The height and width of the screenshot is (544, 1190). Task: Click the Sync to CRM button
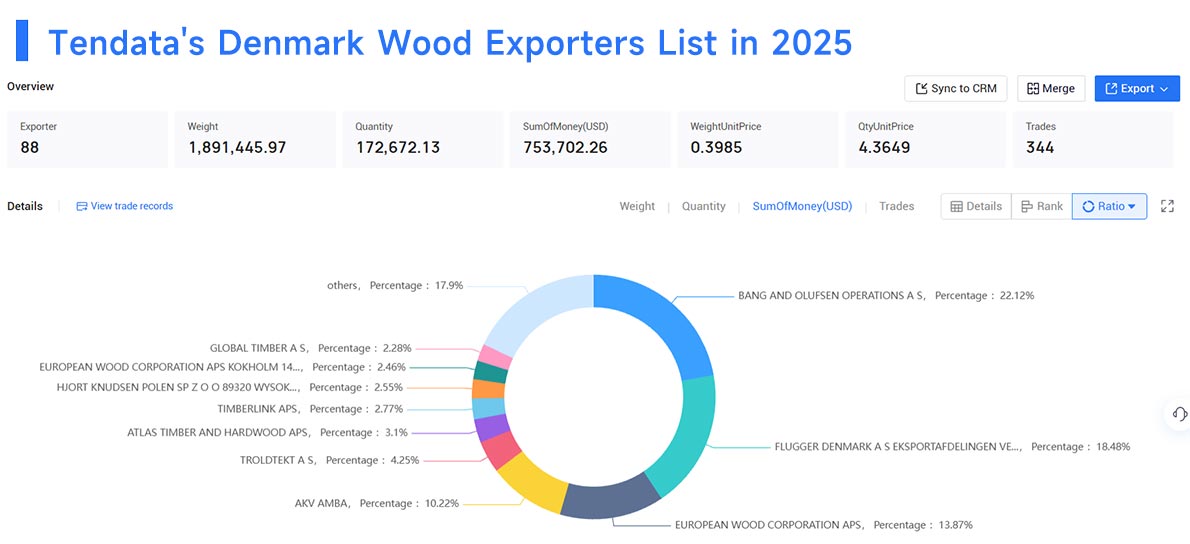(955, 89)
